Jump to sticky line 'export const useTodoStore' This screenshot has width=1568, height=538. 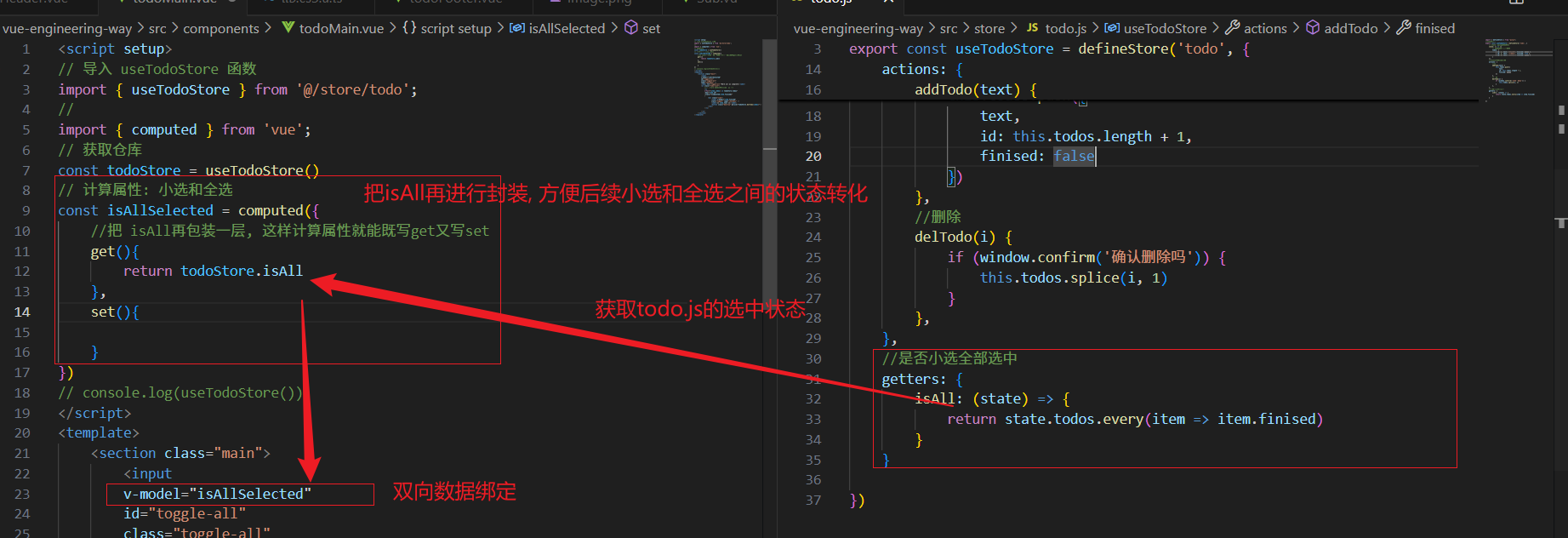point(1049,49)
